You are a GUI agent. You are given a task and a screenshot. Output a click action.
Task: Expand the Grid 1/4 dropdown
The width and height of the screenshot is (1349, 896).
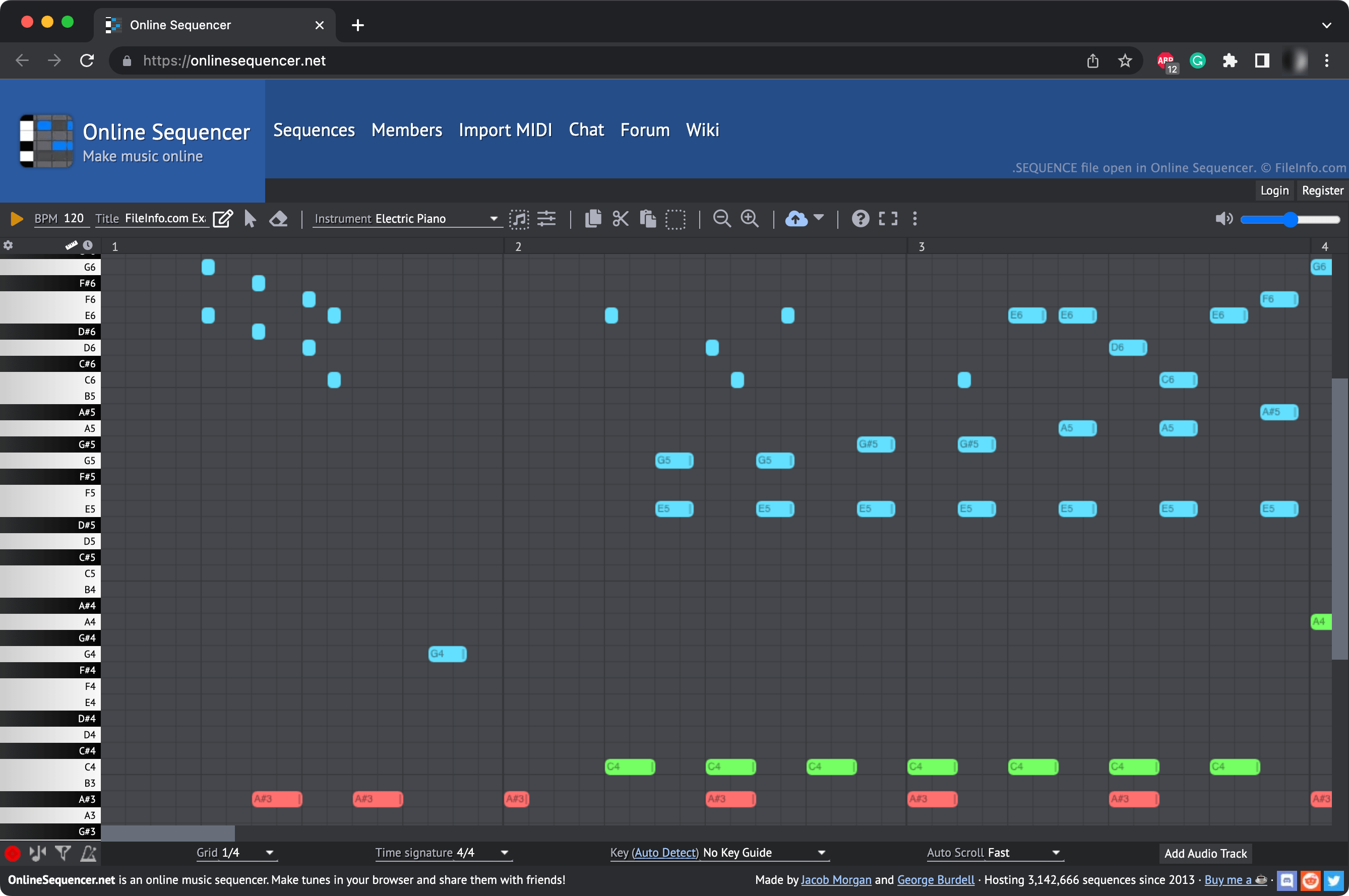(236, 853)
